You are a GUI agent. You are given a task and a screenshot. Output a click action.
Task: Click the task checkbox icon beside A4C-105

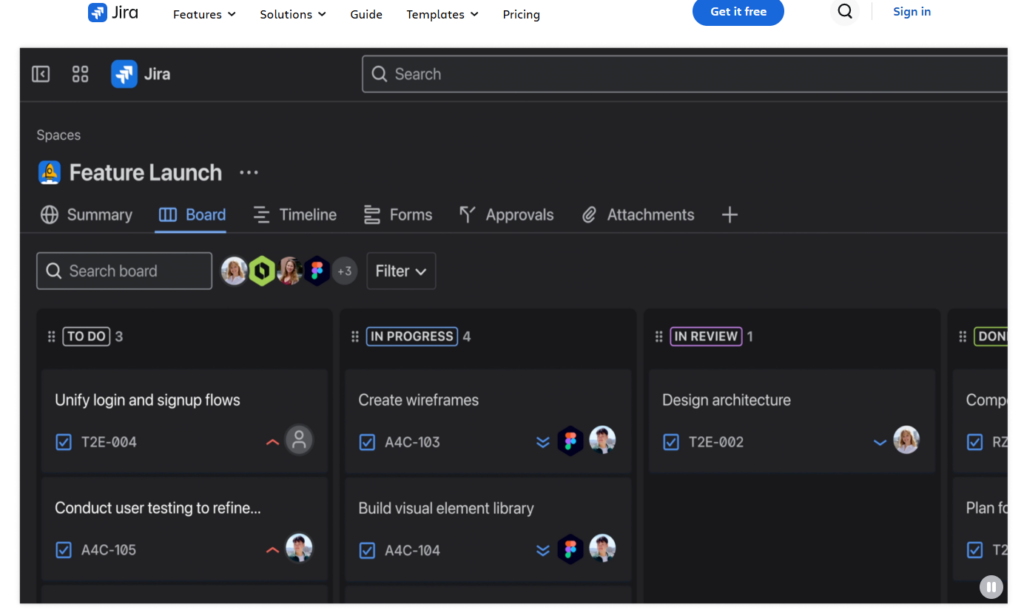pos(63,550)
